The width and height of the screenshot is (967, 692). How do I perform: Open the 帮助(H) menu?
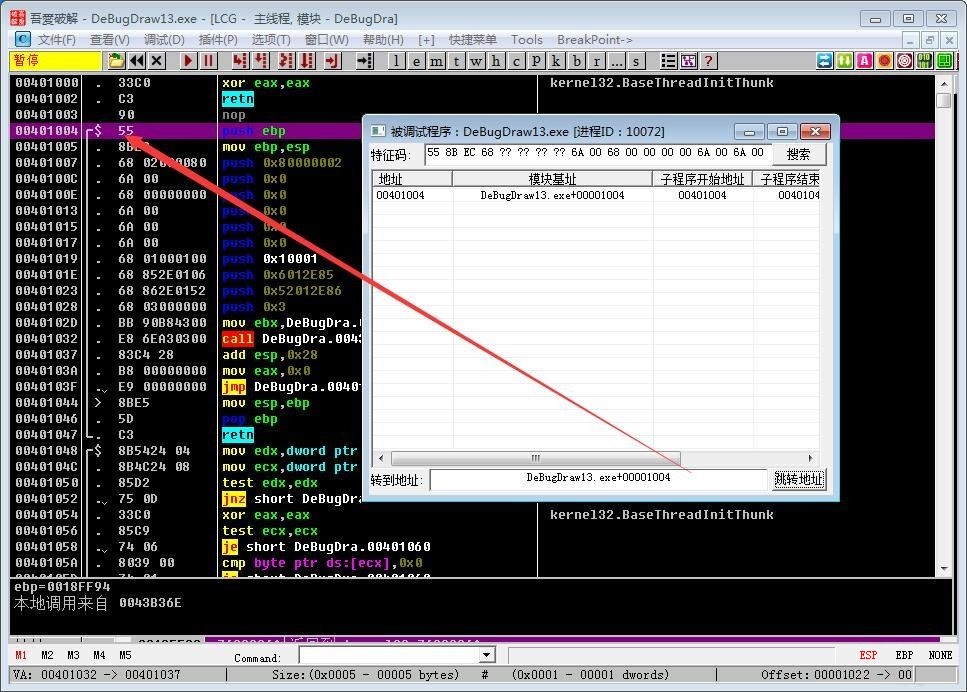click(x=383, y=39)
